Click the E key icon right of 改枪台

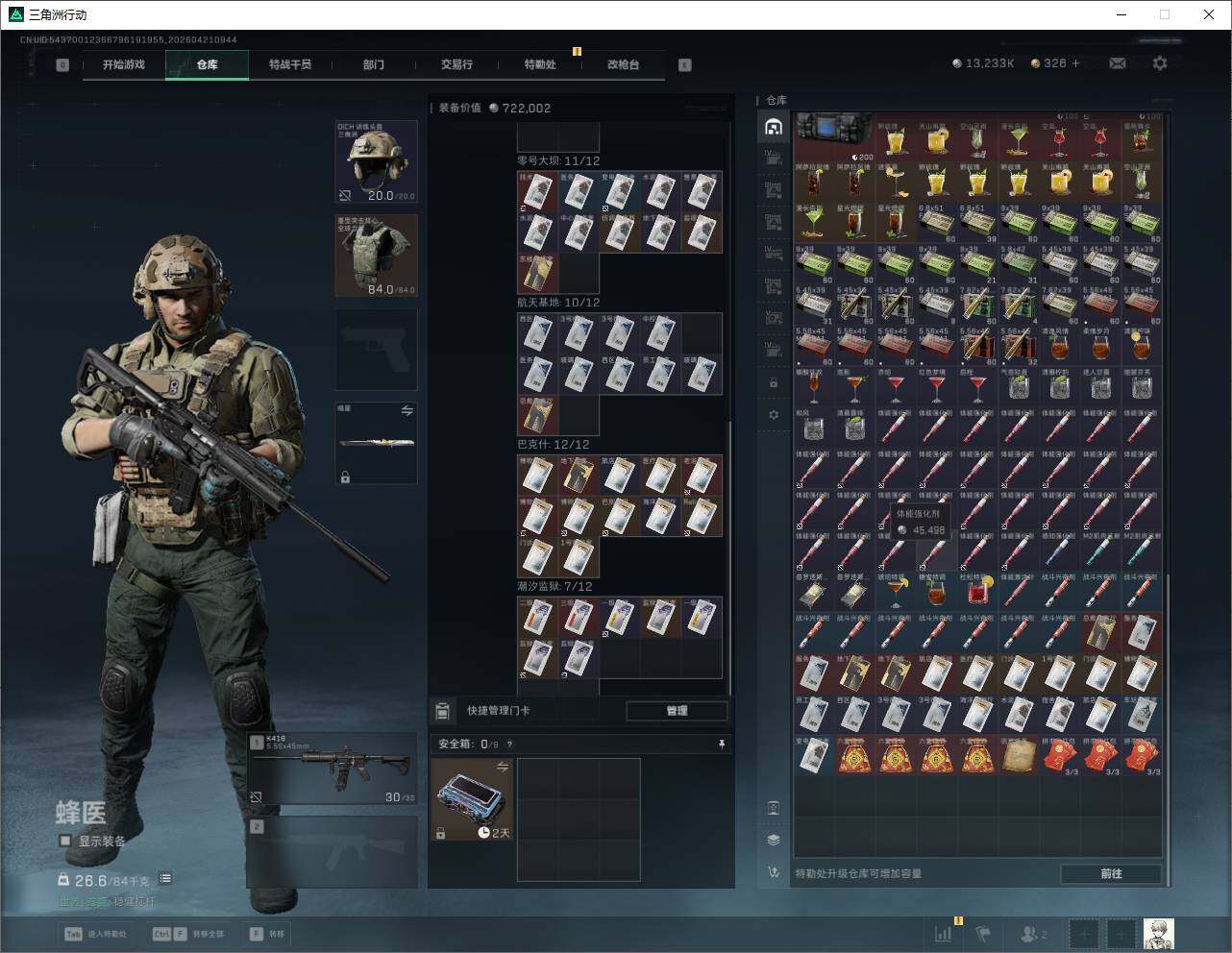click(685, 65)
